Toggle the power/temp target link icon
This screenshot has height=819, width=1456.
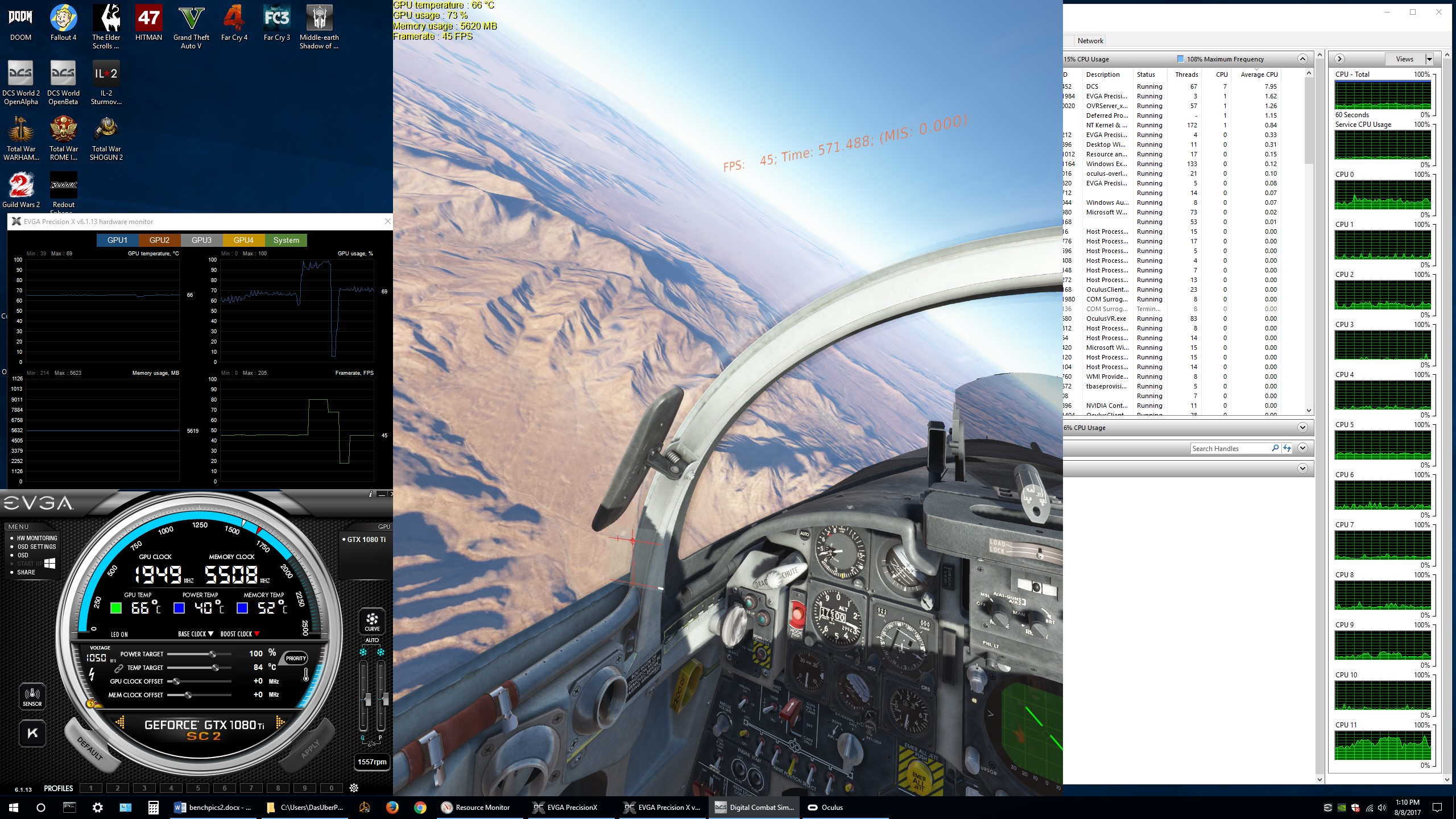pos(118,668)
